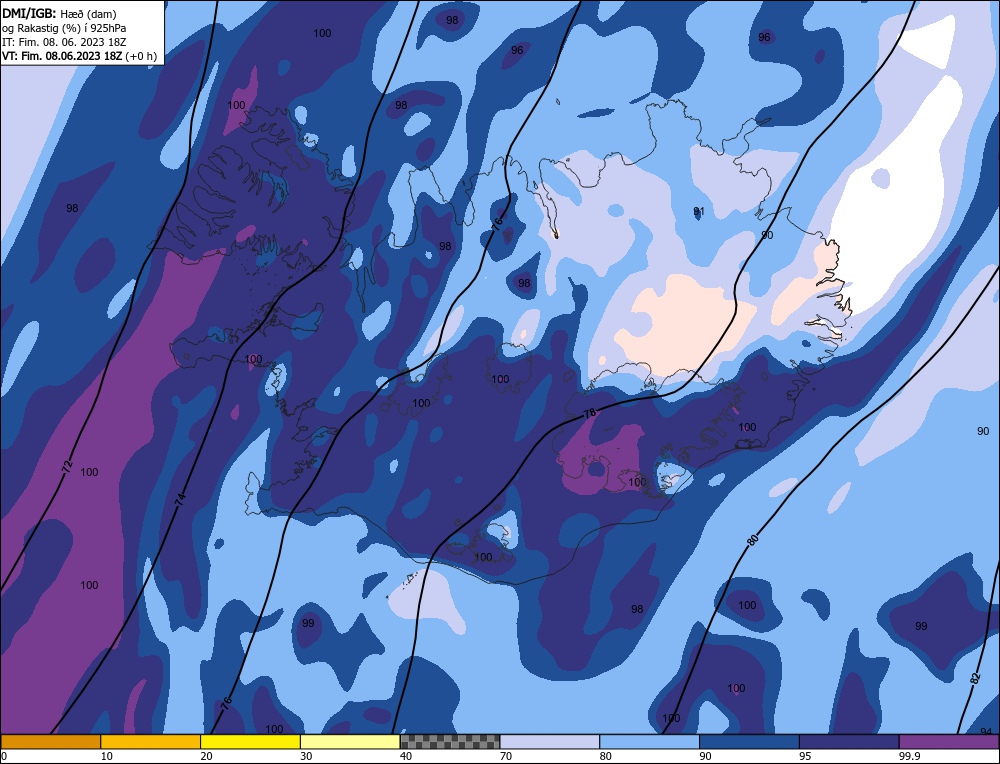
Task: Click the legend tick label "99.9"
Action: coord(909,756)
